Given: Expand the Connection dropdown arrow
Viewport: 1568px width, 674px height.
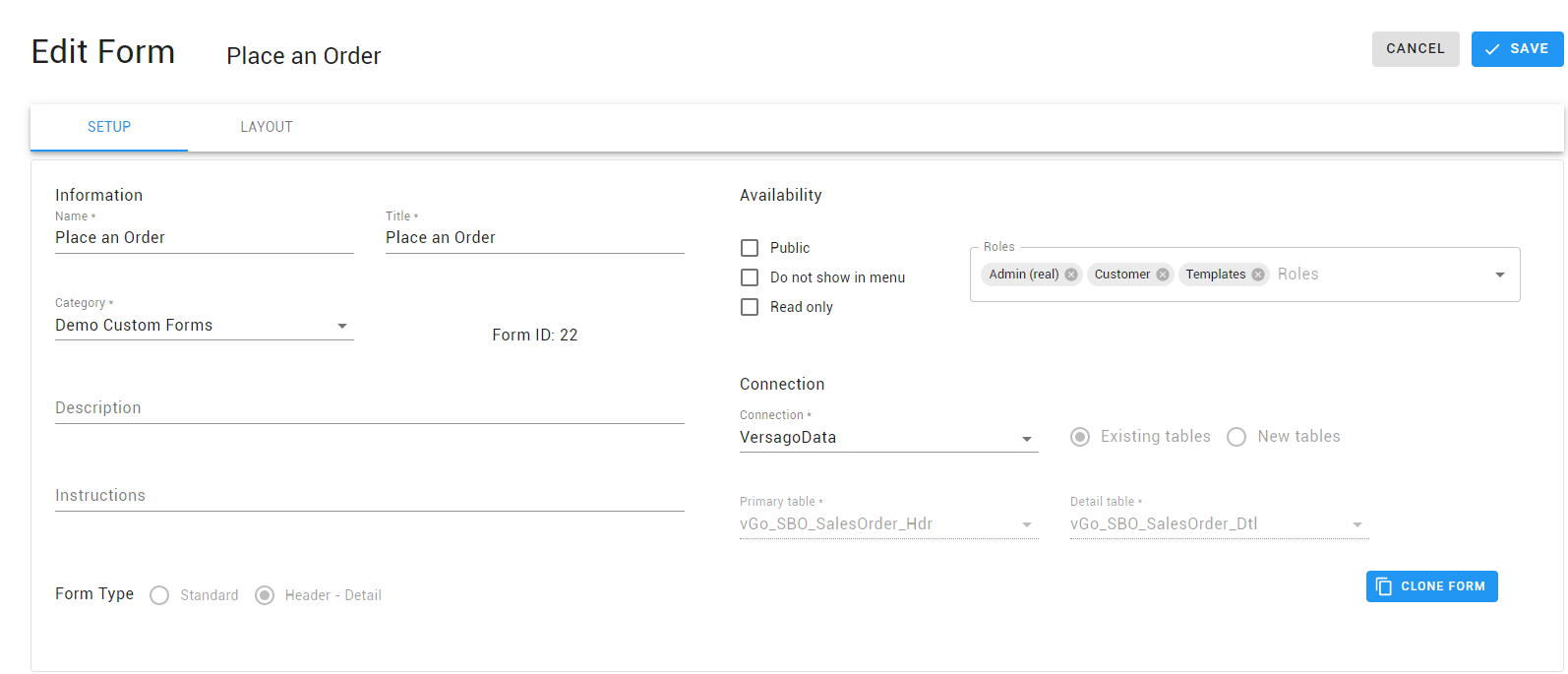Looking at the screenshot, I should pyautogui.click(x=1027, y=439).
